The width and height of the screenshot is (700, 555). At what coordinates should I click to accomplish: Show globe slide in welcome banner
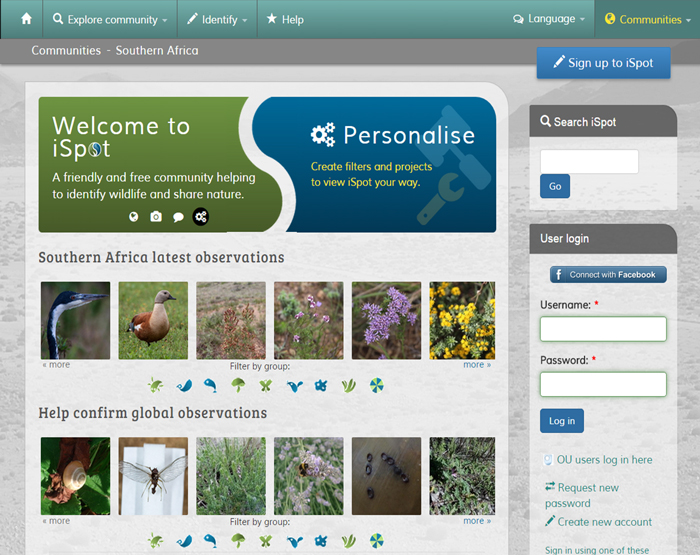tap(133, 217)
